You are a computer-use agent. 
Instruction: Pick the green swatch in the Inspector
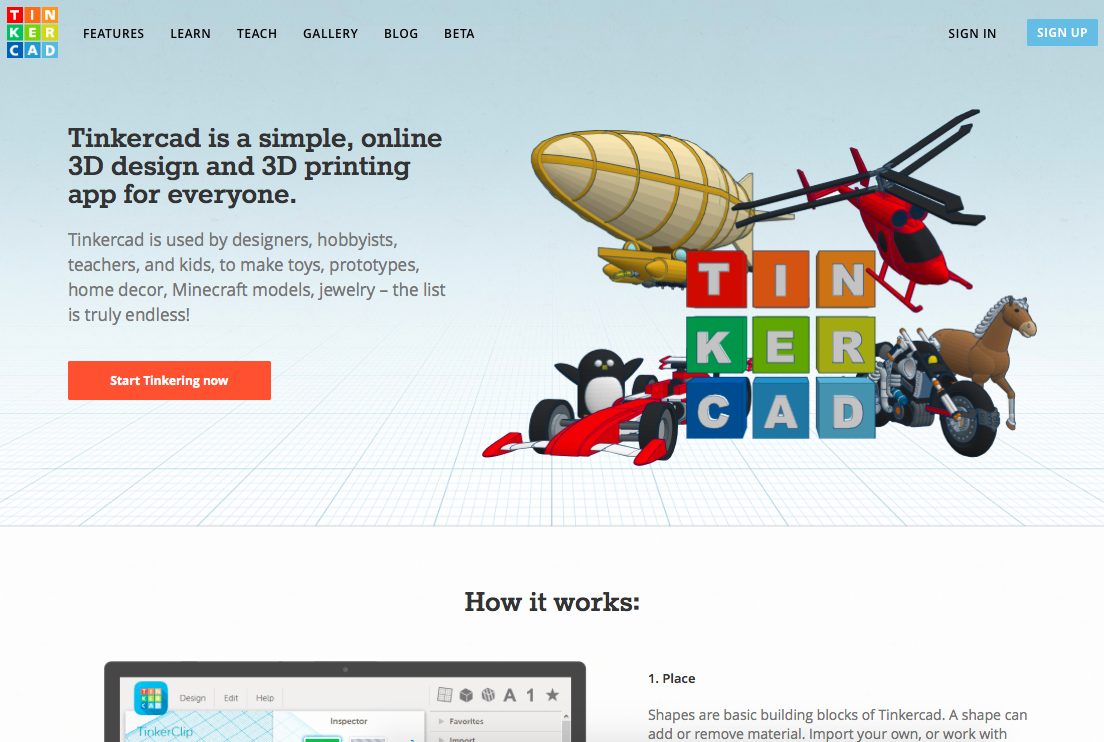coord(322,739)
